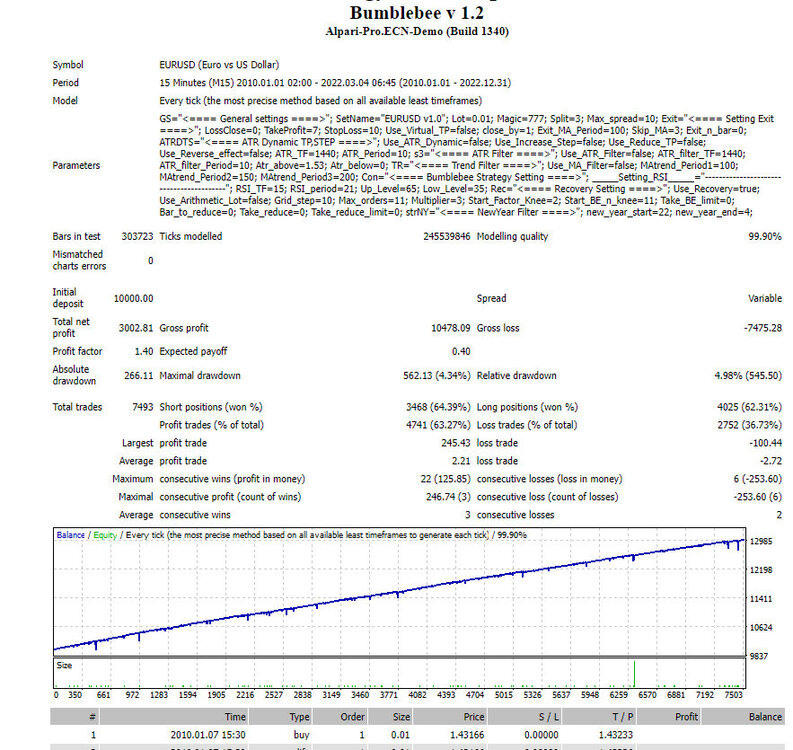Click the average profit trade value 2.21
This screenshot has height=750, width=793.
[x=461, y=461]
